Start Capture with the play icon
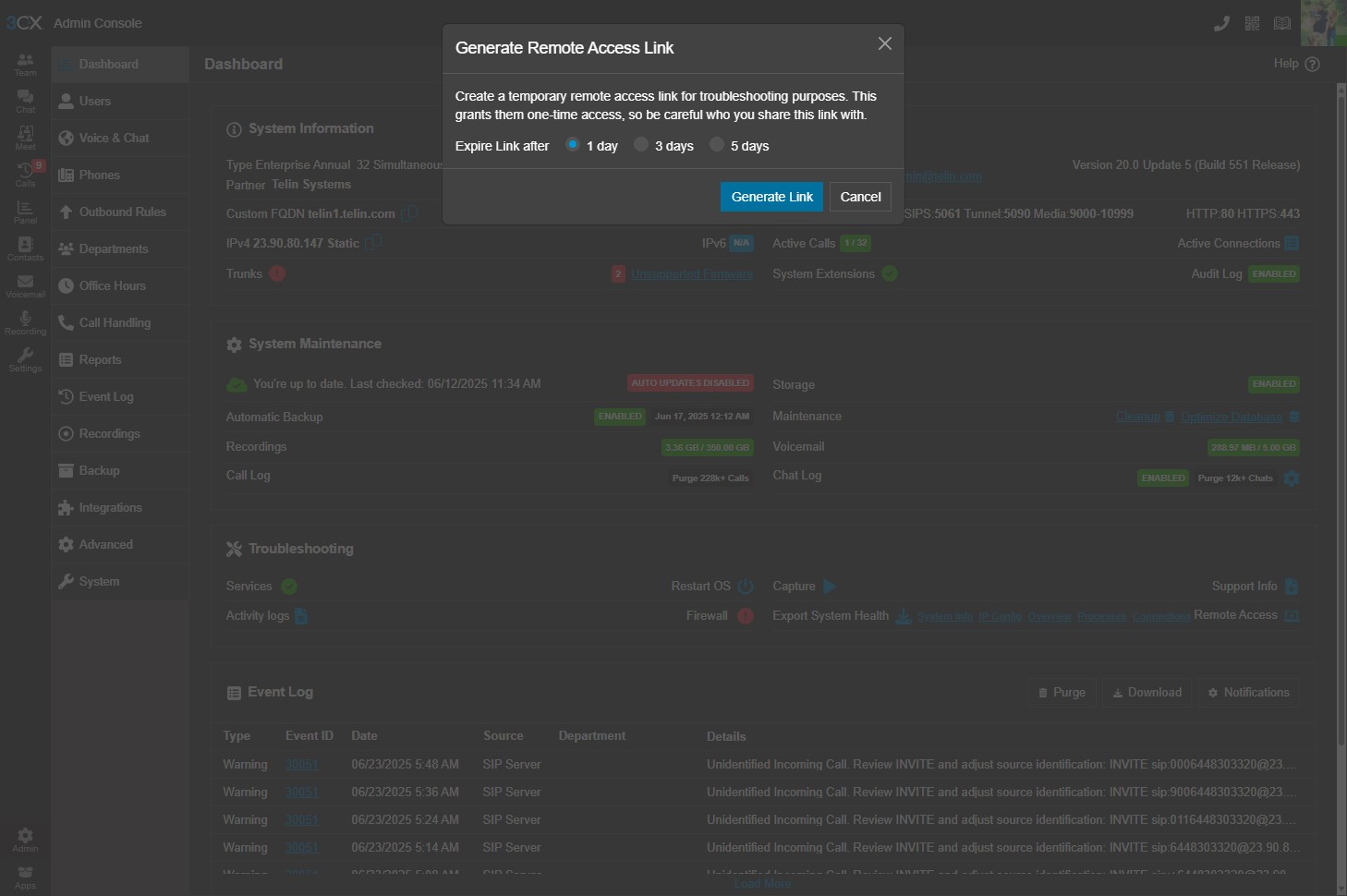This screenshot has height=896, width=1347. pyautogui.click(x=830, y=586)
